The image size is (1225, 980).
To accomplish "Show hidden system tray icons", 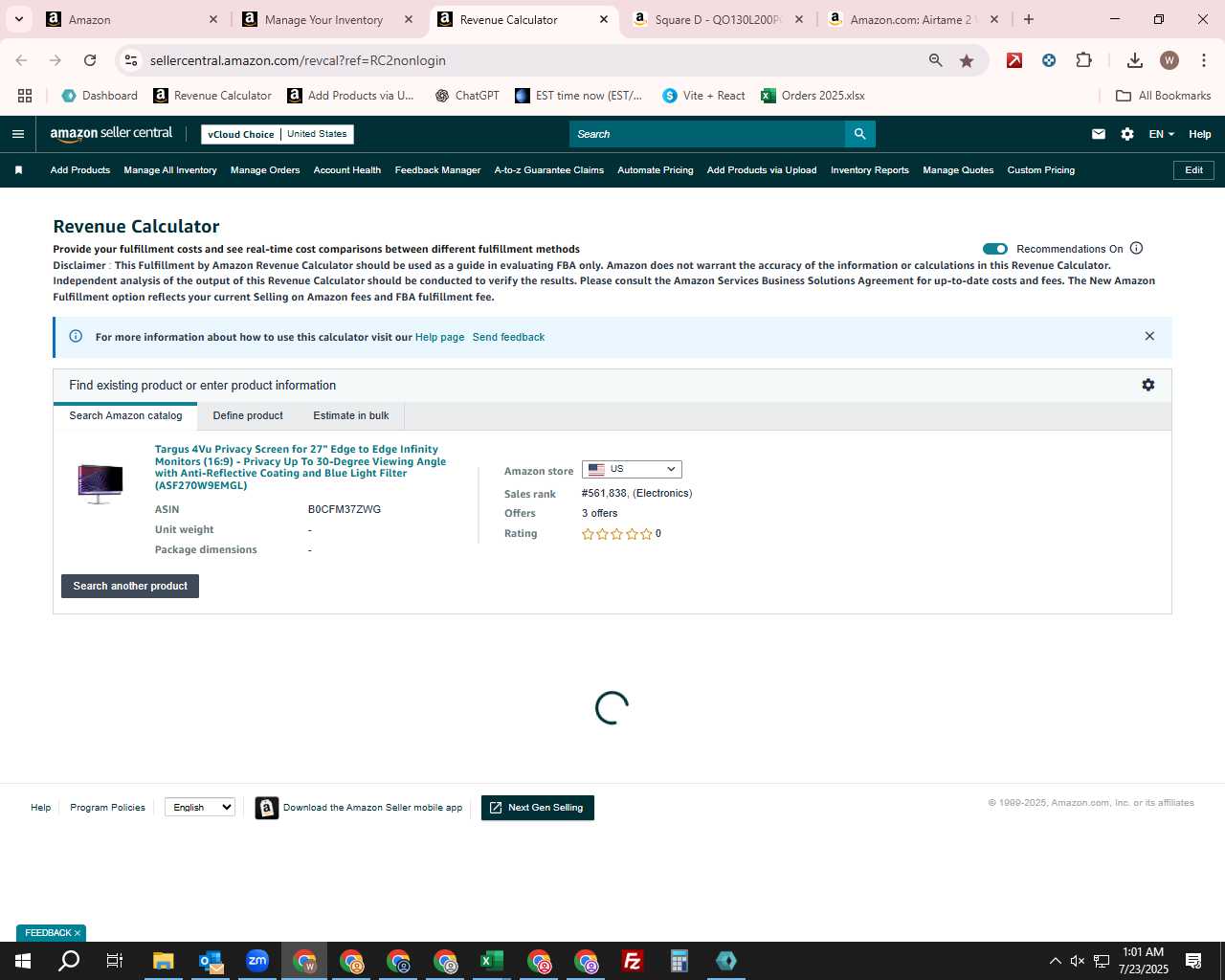I will point(1055,961).
